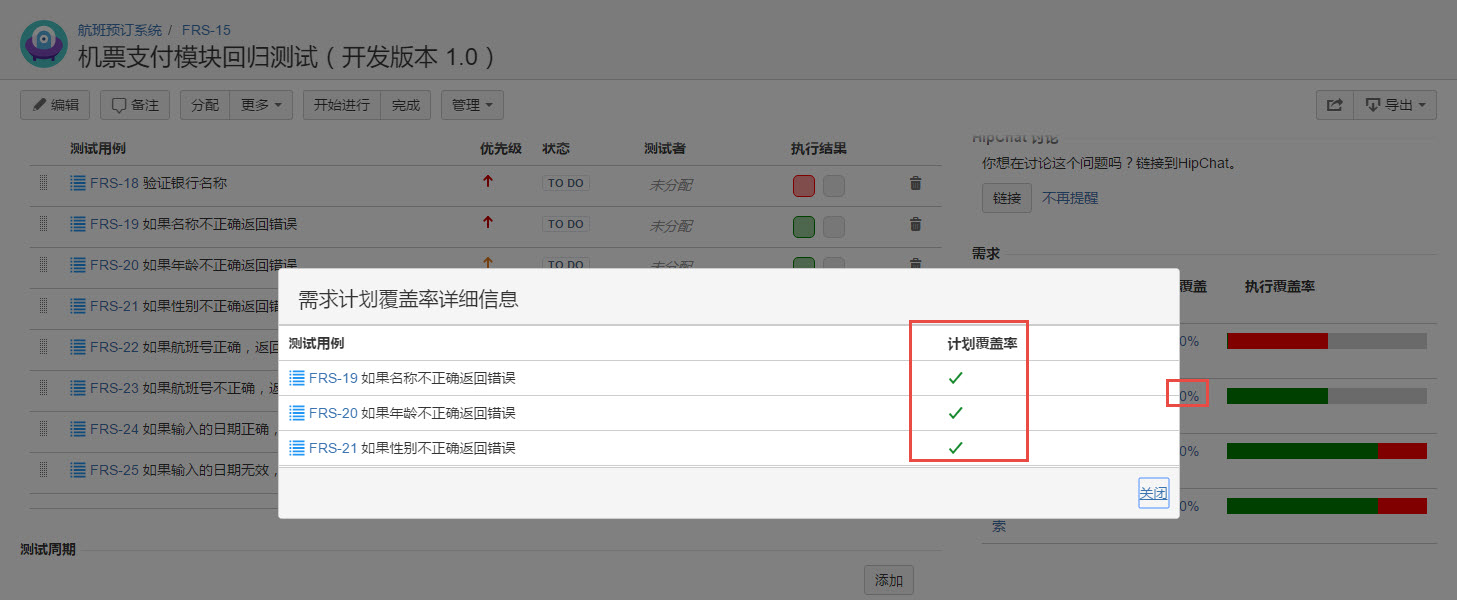The width and height of the screenshot is (1457, 600).
Task: Delete test case FRS-19 with trash icon
Action: (x=915, y=224)
